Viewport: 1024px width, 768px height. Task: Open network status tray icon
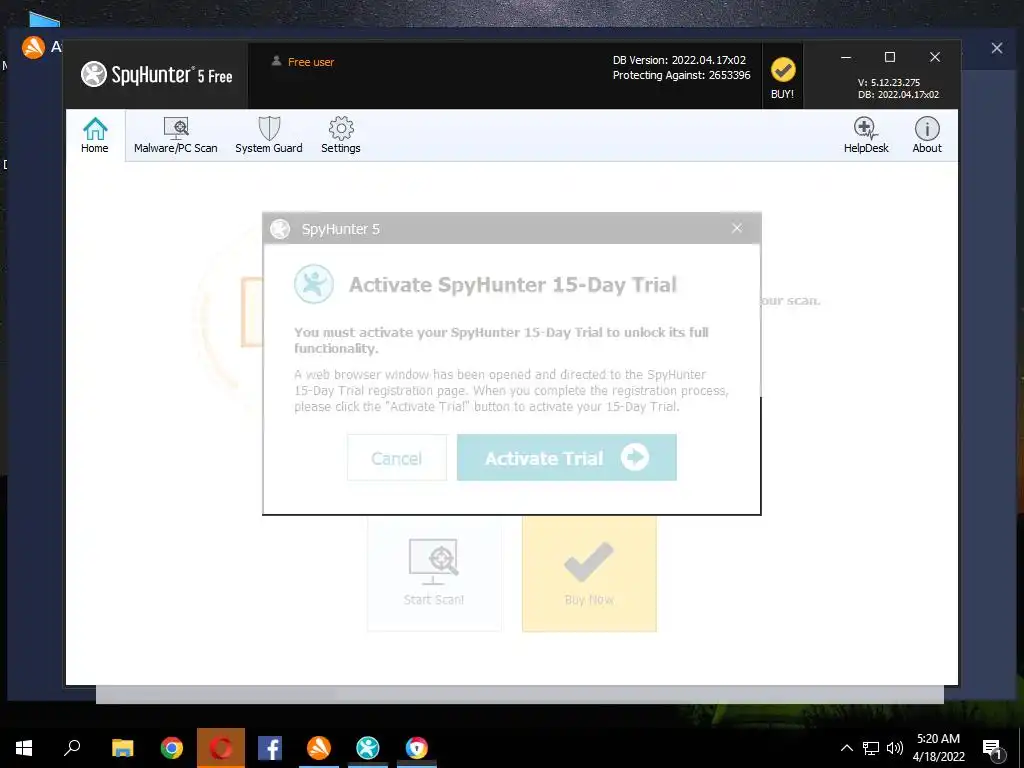pyautogui.click(x=871, y=748)
